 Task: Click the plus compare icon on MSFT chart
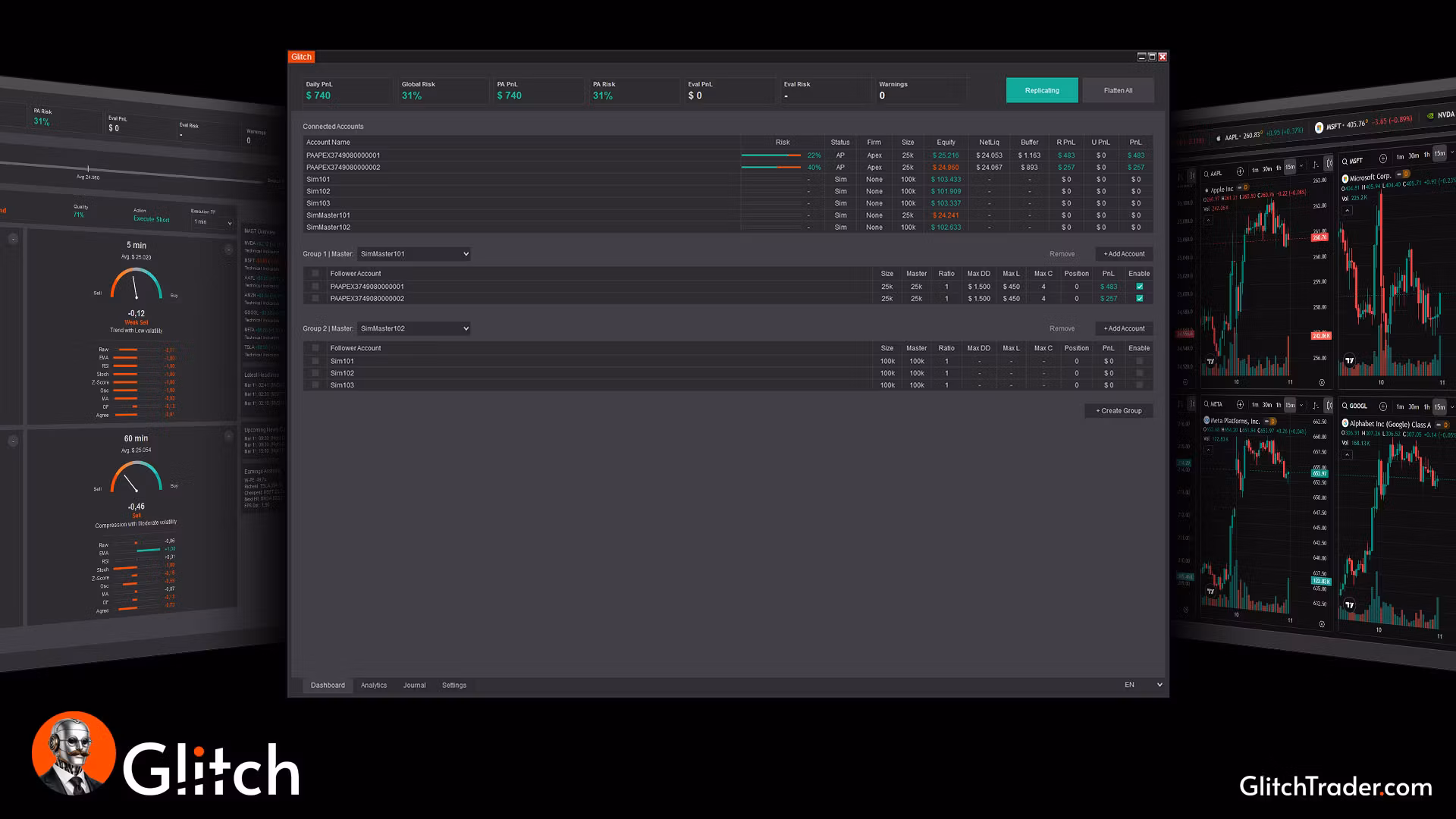click(1383, 158)
